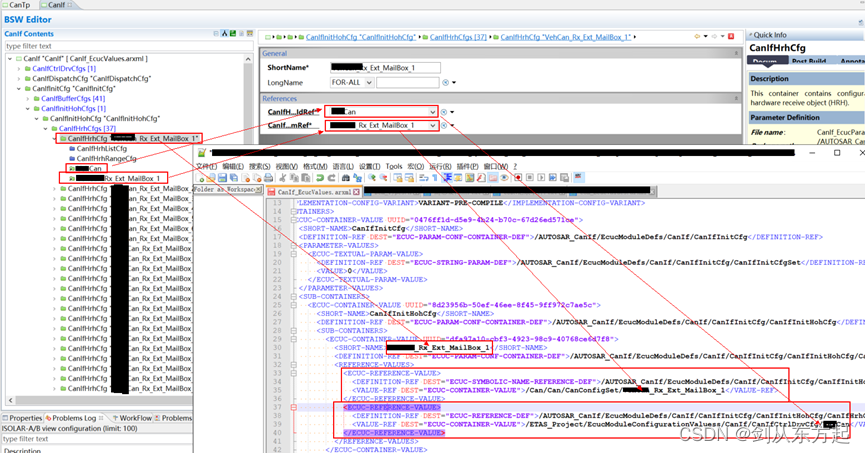
Task: Expand the CanIfDispatchCfg tree node
Action: pos(19,78)
